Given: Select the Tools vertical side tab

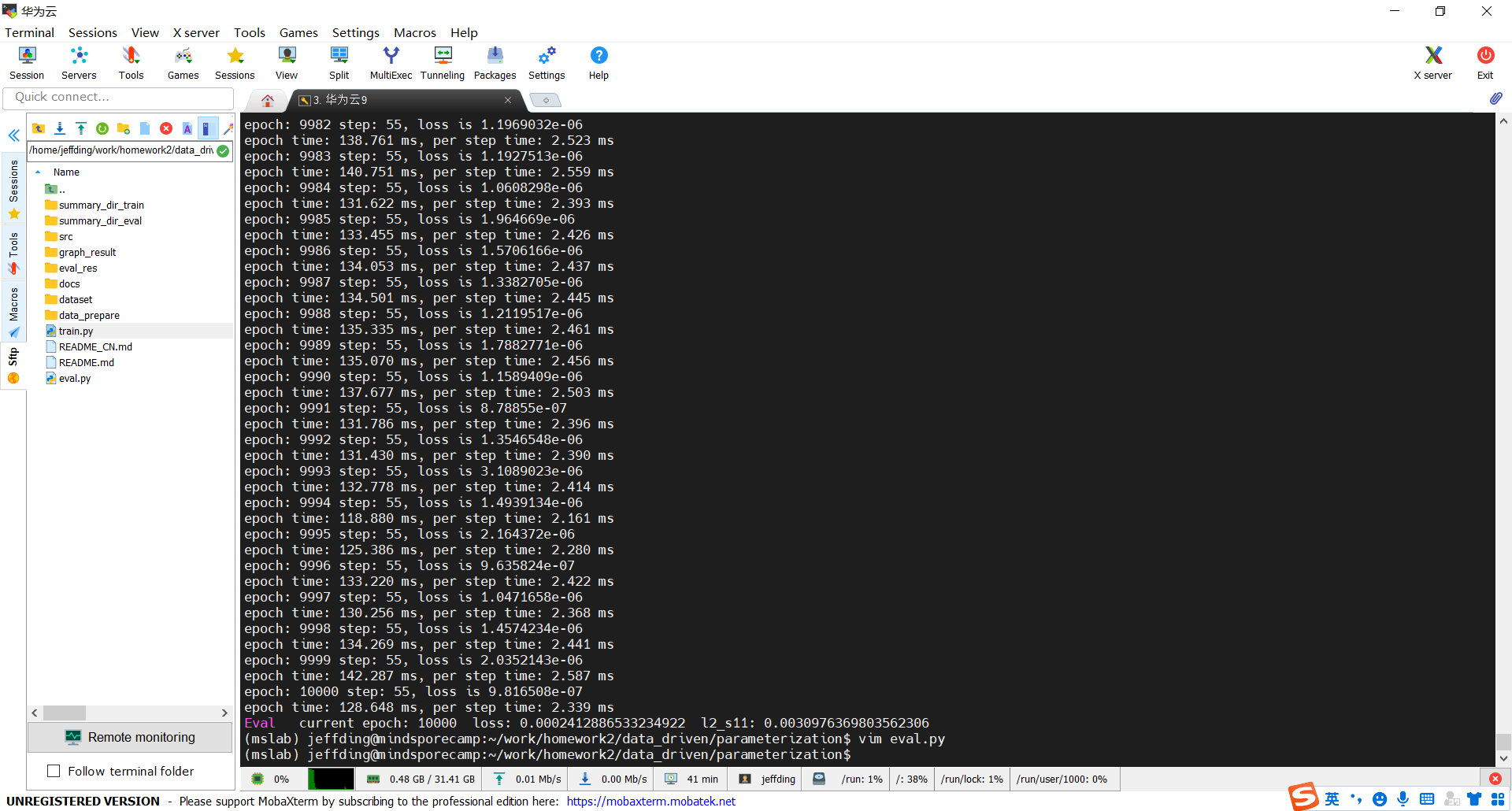Looking at the screenshot, I should click(13, 253).
